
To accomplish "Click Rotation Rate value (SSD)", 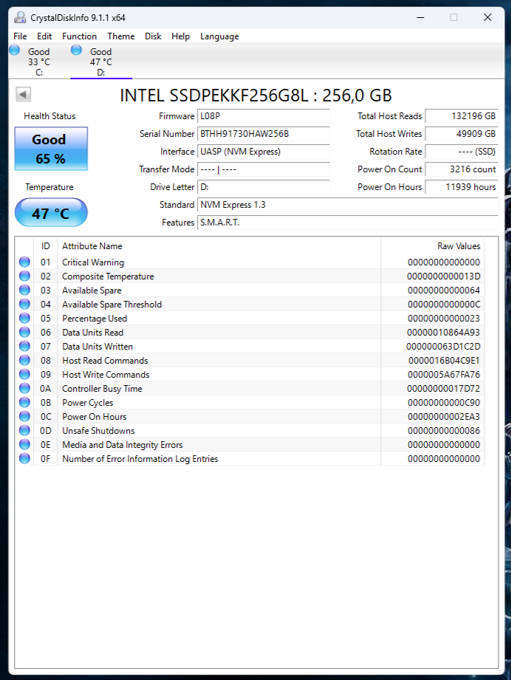I will (462, 152).
